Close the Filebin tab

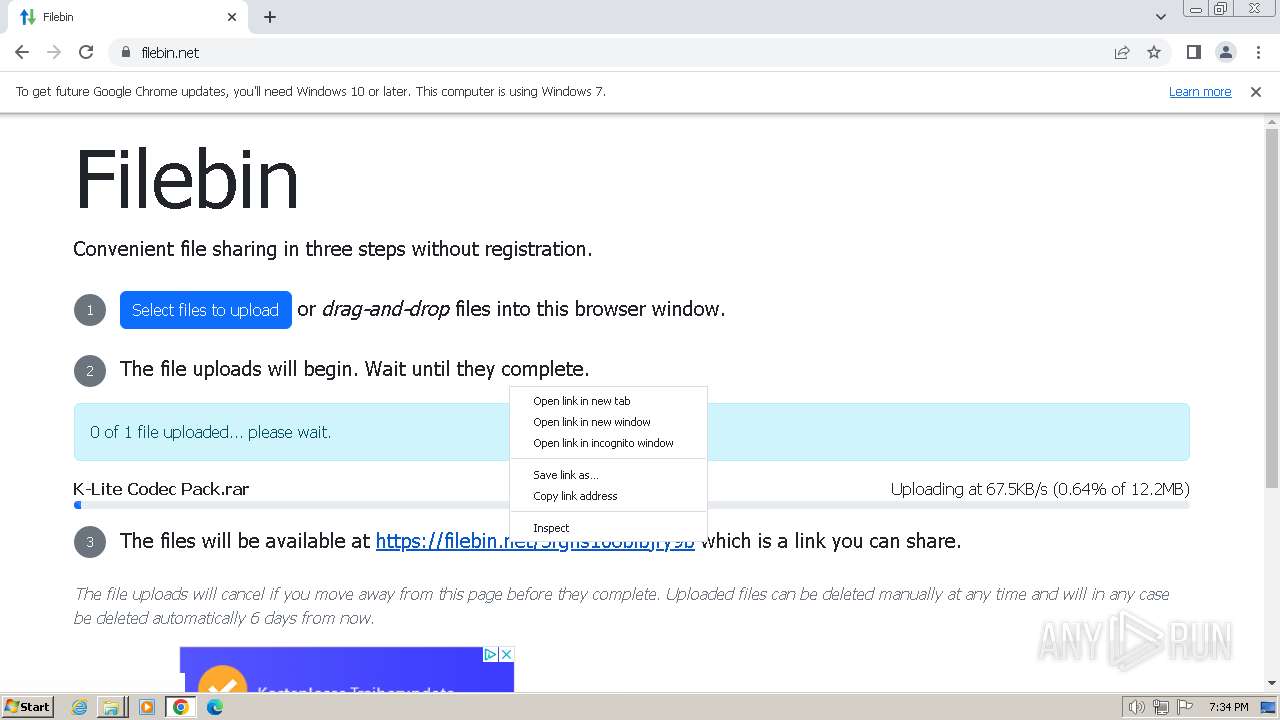[x=232, y=17]
